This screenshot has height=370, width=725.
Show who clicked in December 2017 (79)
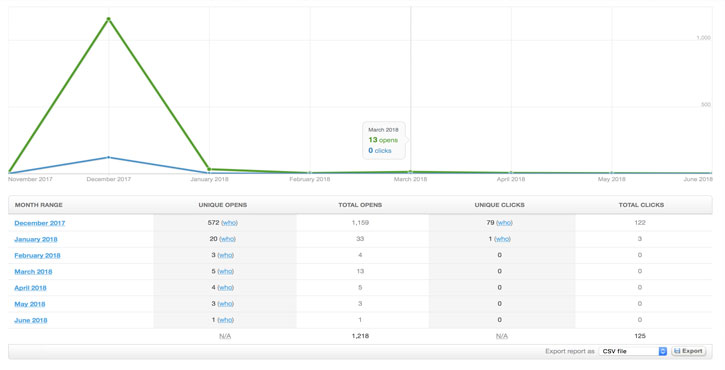pos(504,222)
